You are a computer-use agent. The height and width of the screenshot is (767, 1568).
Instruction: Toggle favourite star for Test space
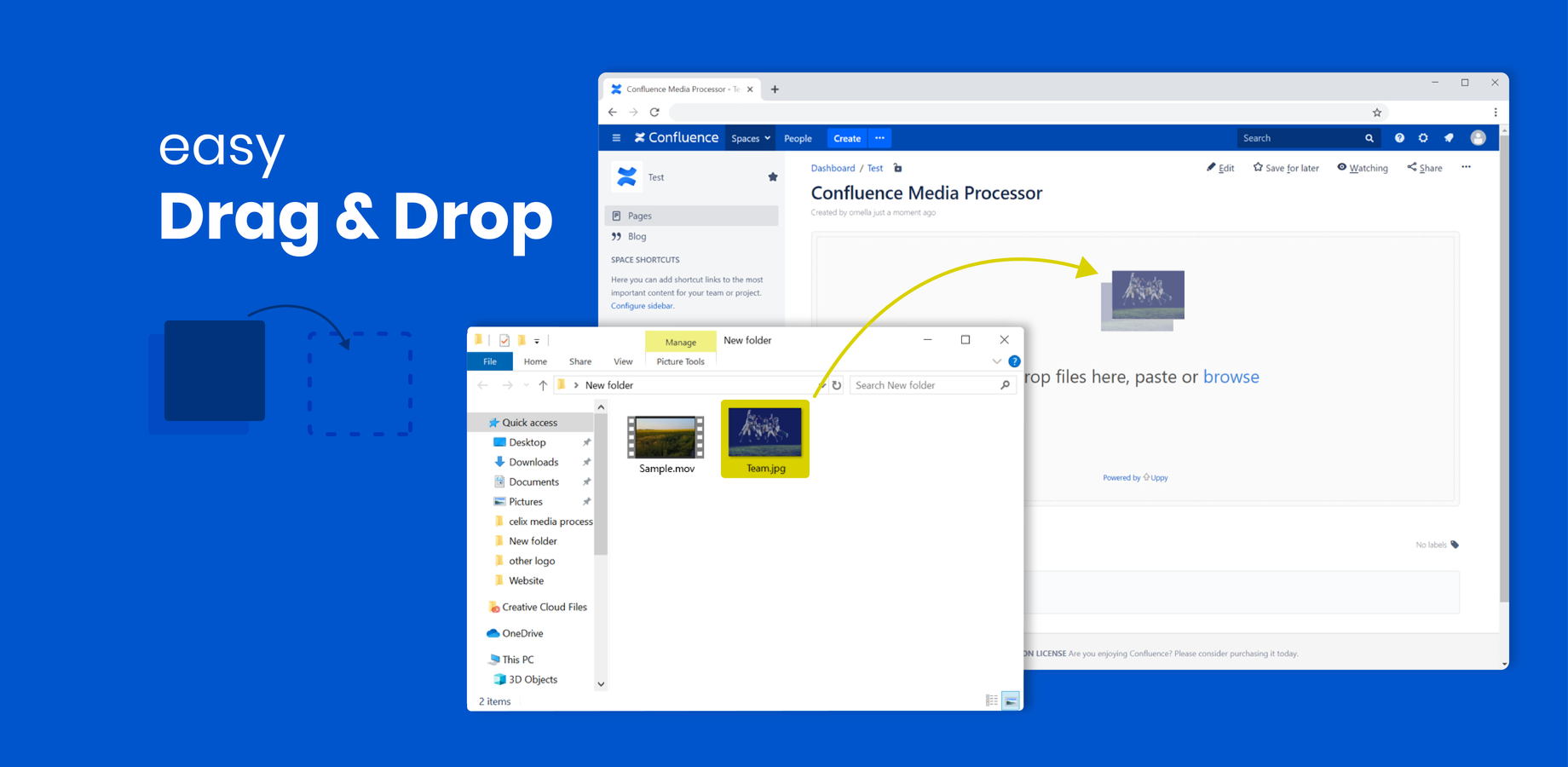pyautogui.click(x=773, y=177)
